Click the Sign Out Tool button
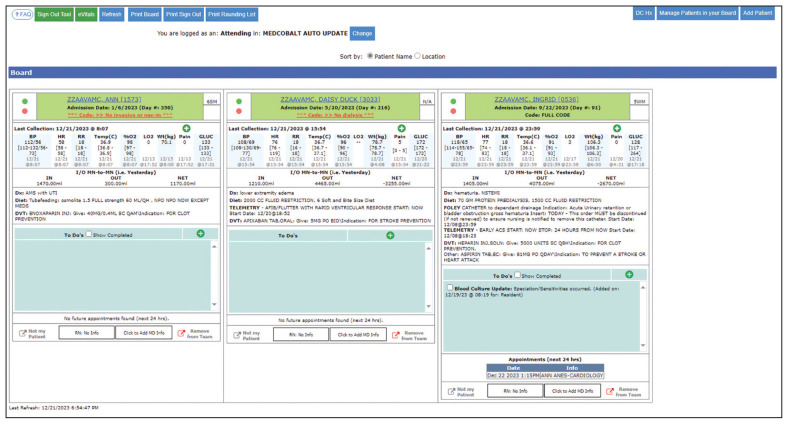 click(x=54, y=15)
